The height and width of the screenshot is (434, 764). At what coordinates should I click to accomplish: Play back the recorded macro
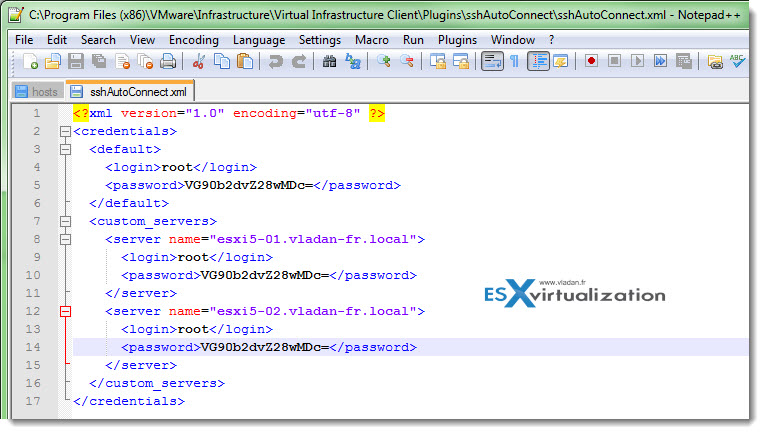(x=637, y=61)
